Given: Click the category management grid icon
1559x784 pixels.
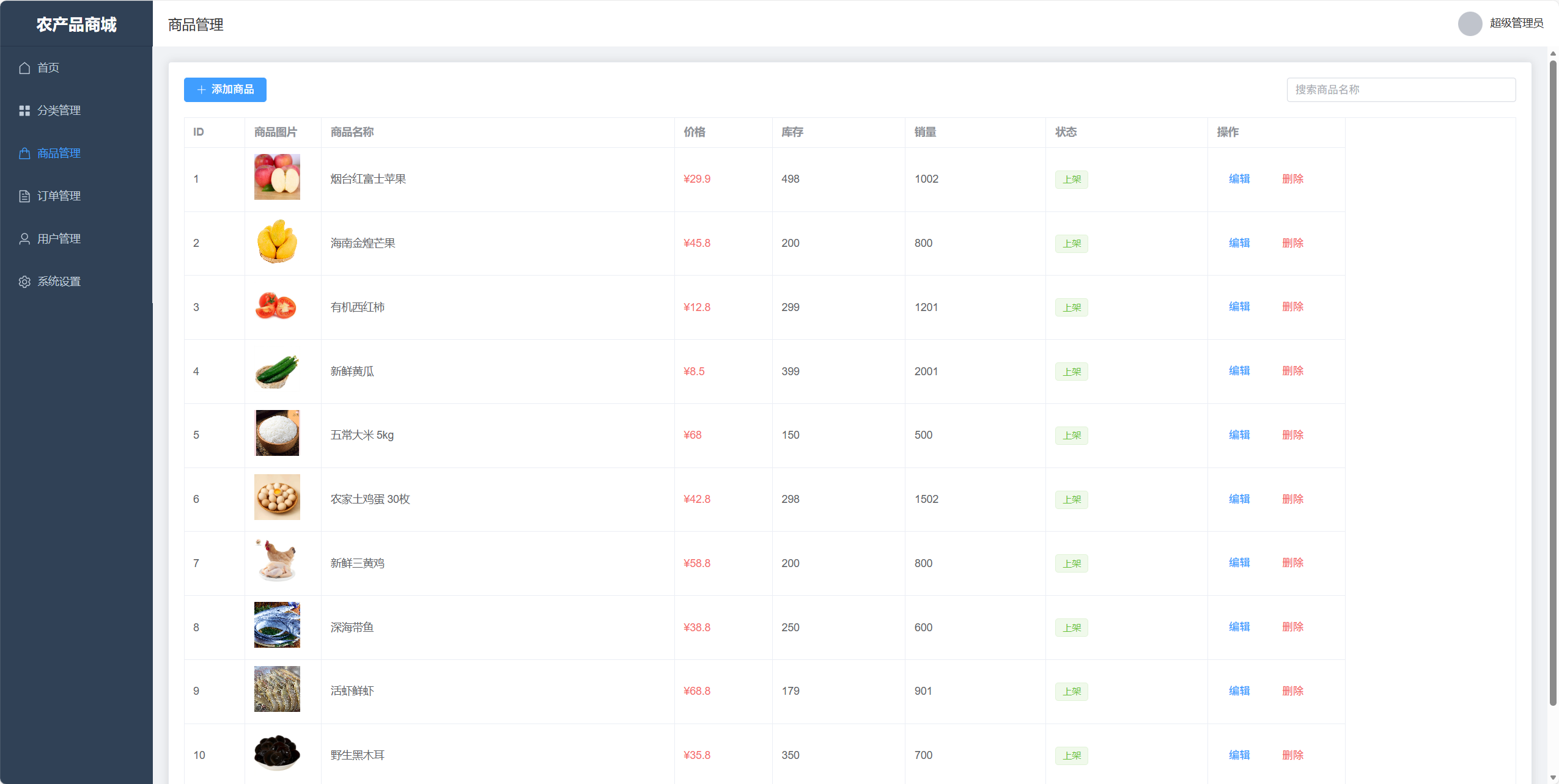Looking at the screenshot, I should 24,111.
